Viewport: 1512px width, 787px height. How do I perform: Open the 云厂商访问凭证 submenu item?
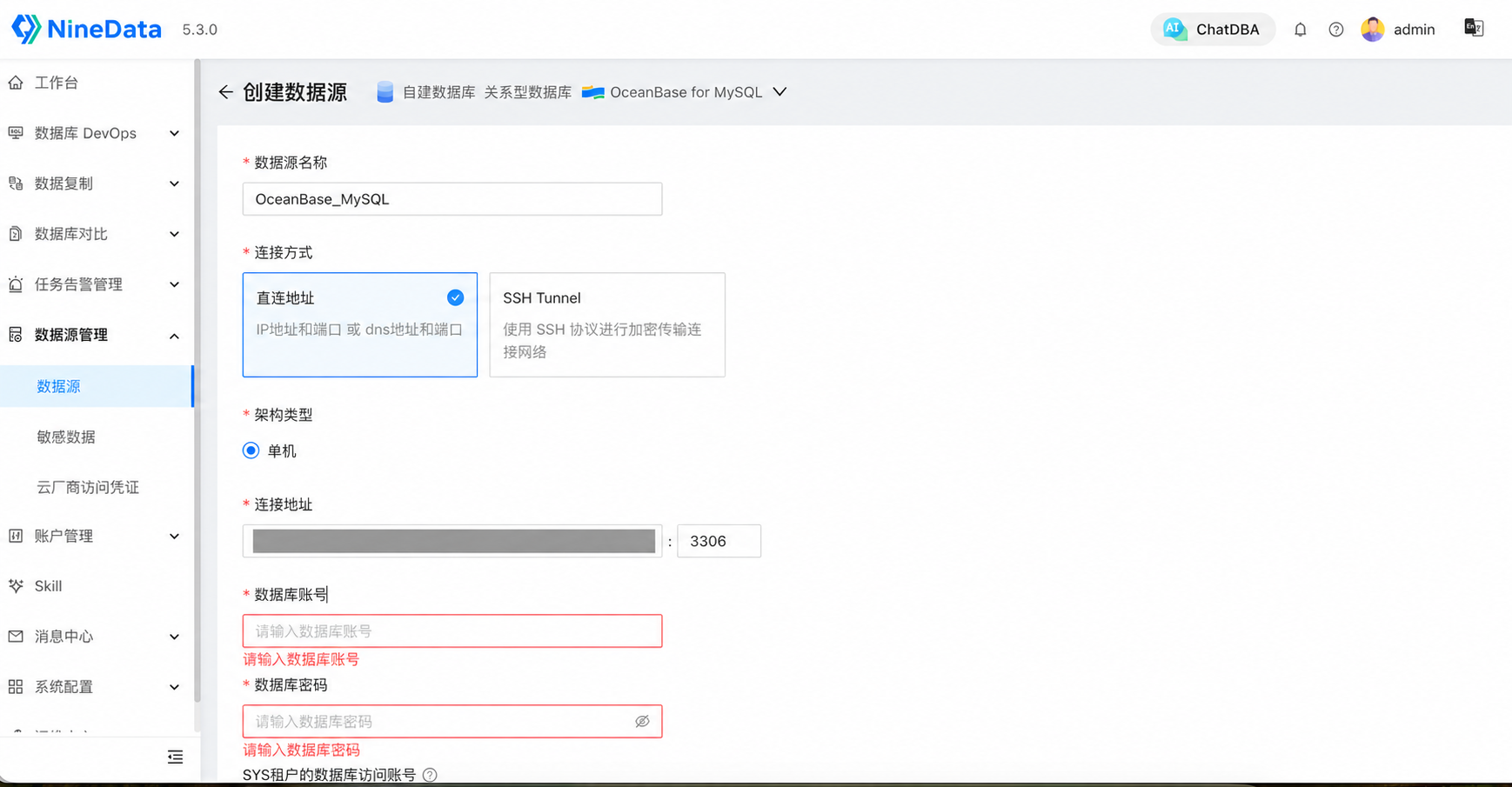[x=96, y=487]
